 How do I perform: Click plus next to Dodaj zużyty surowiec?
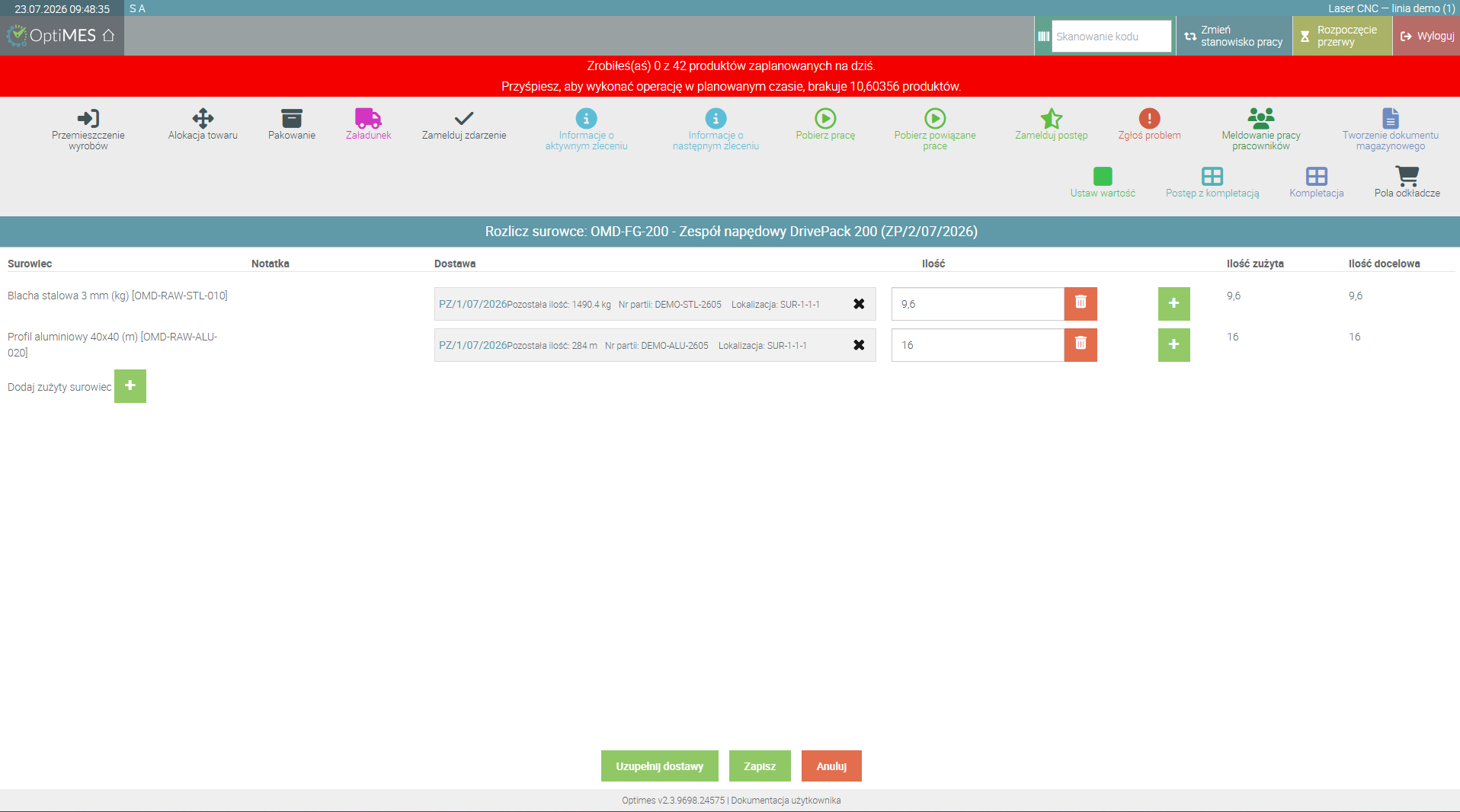(130, 386)
